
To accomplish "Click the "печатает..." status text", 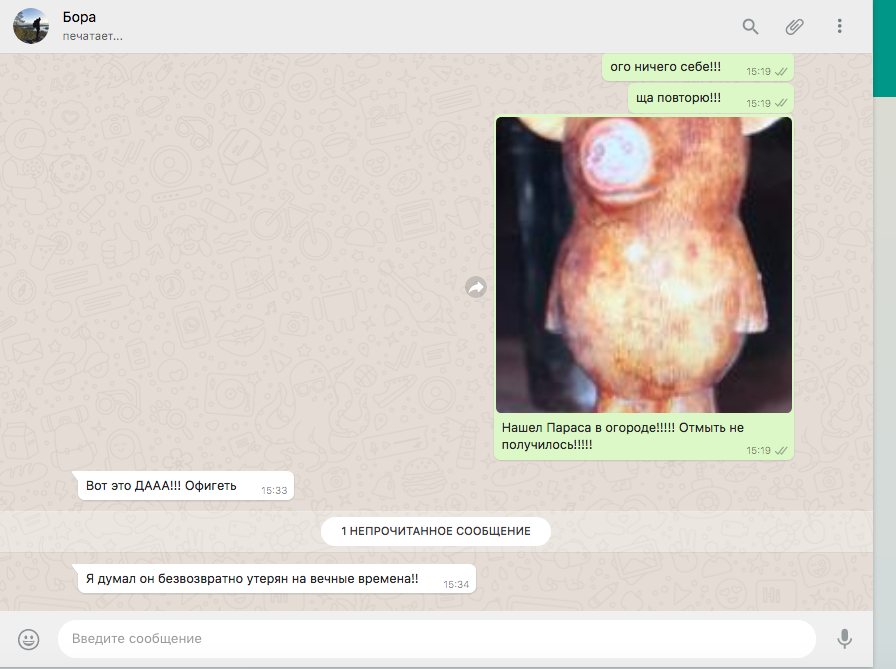I will (x=93, y=36).
